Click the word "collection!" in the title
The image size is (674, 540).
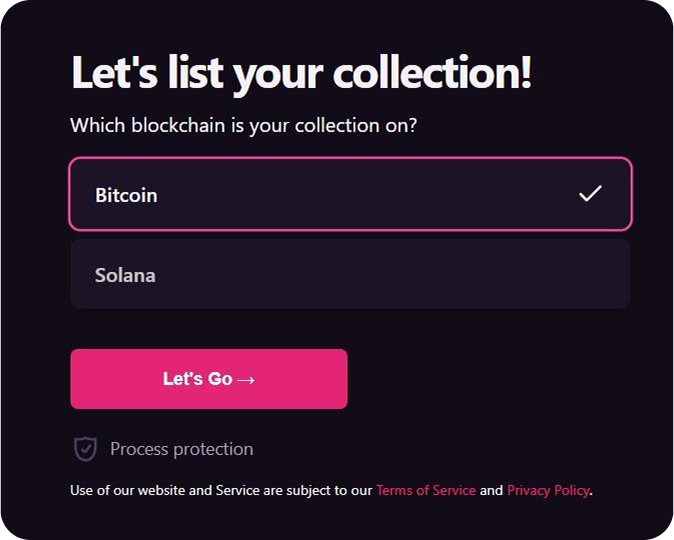tap(432, 73)
